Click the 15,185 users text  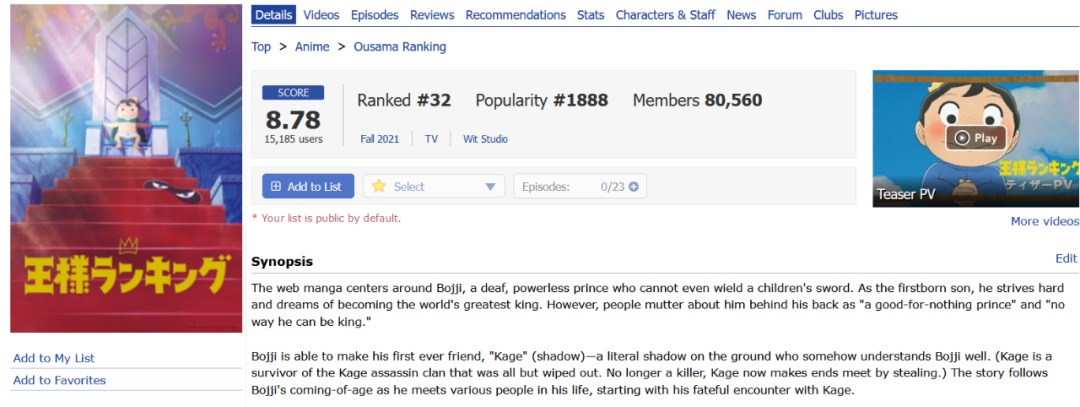coord(293,139)
